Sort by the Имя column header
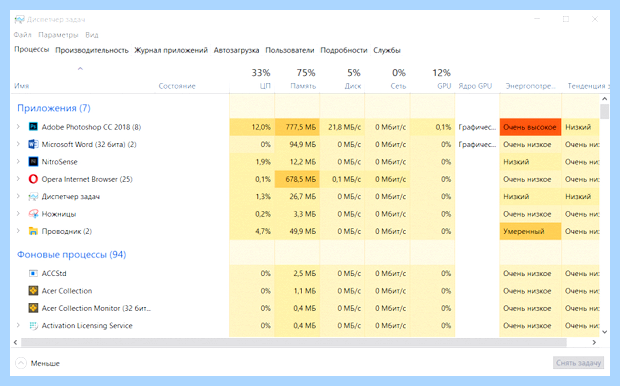 (x=21, y=86)
